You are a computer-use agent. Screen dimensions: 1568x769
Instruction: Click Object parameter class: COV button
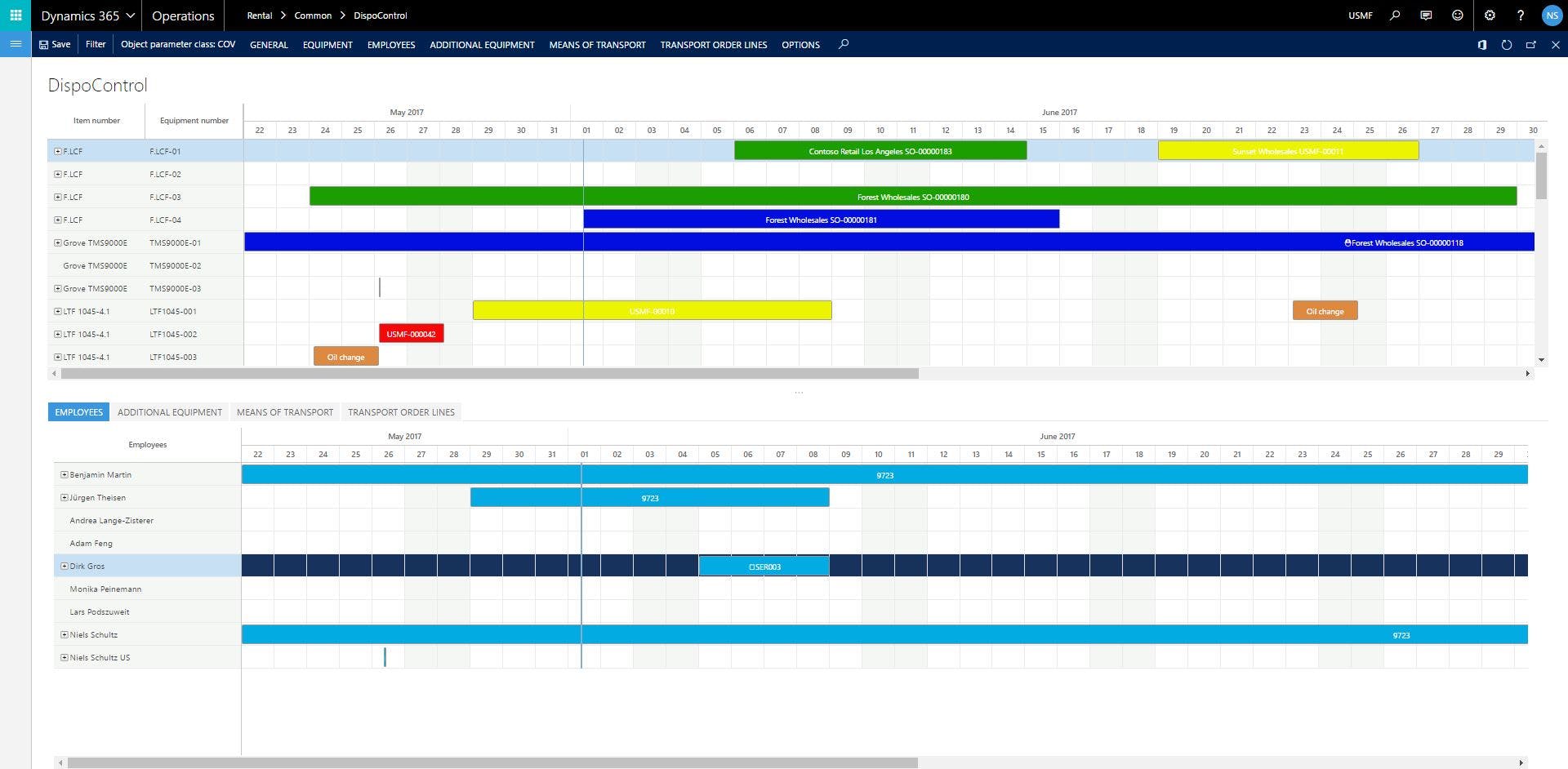(178, 44)
